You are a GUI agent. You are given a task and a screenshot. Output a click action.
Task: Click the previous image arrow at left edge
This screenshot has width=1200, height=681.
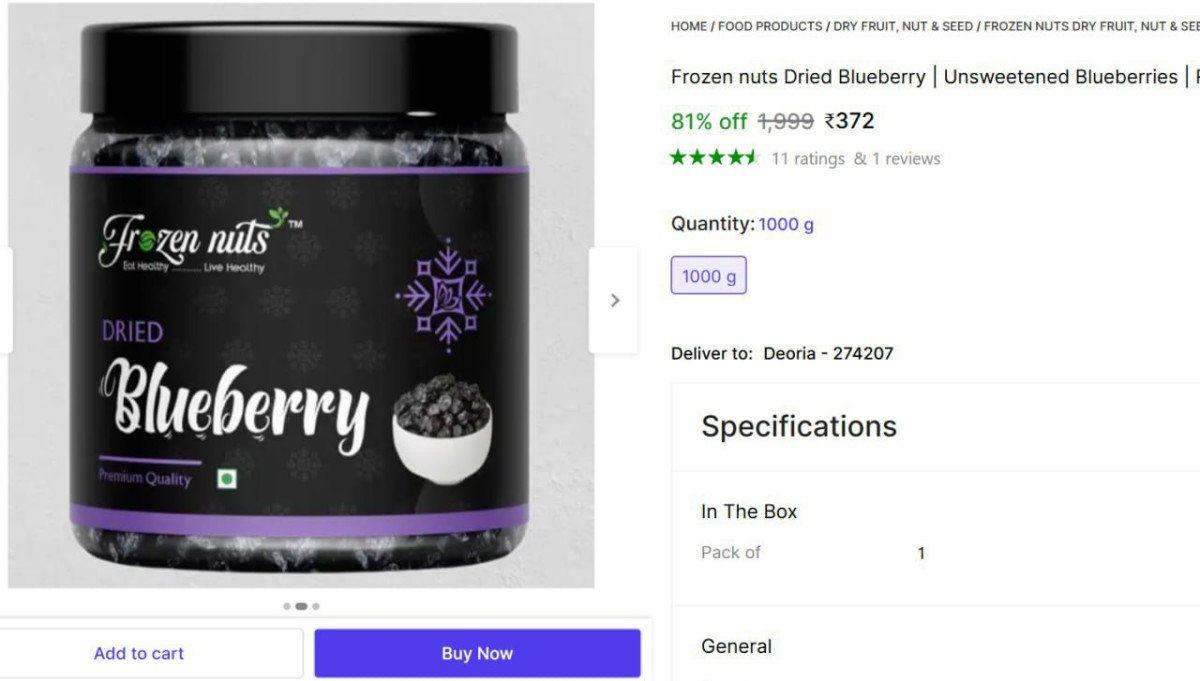(x=5, y=300)
